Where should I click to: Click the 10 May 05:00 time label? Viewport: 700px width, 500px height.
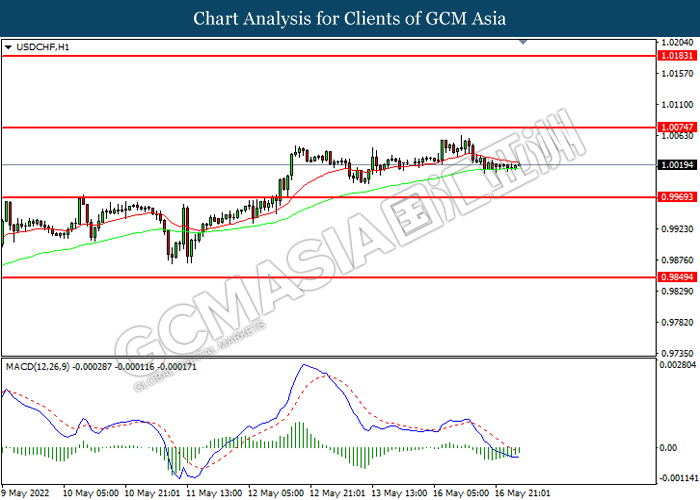pos(91,493)
